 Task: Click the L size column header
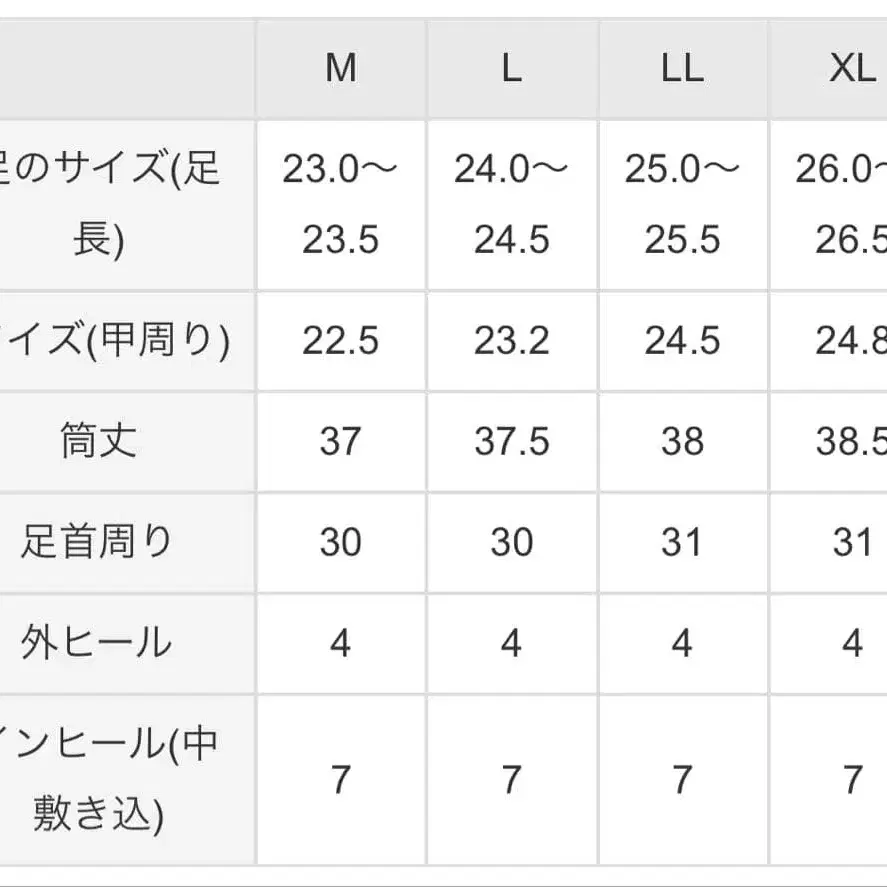511,68
